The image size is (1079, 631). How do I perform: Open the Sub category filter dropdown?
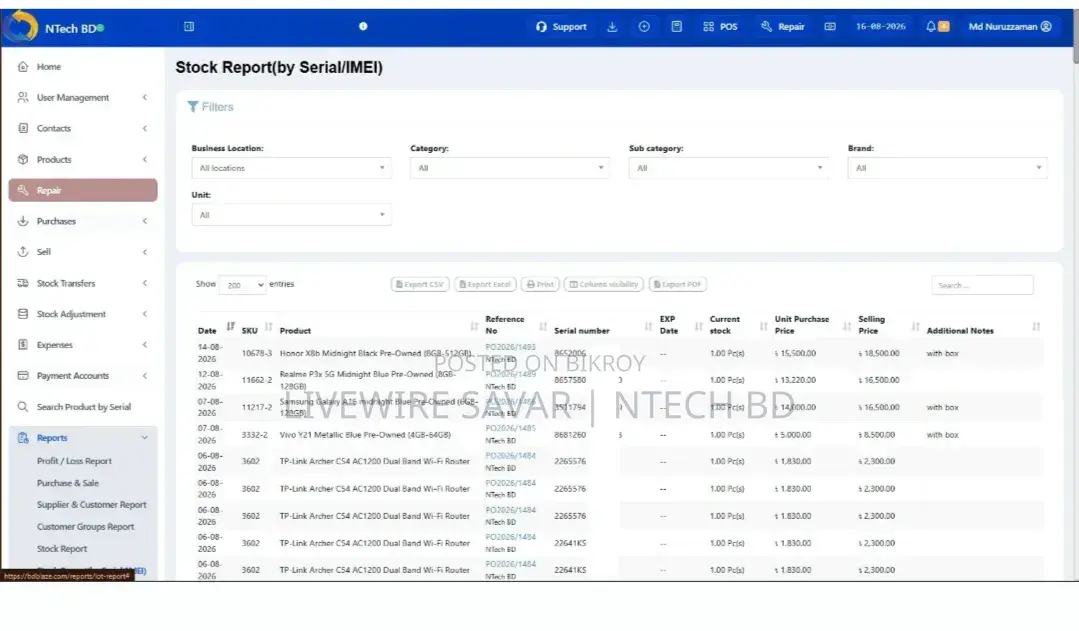tap(729, 168)
